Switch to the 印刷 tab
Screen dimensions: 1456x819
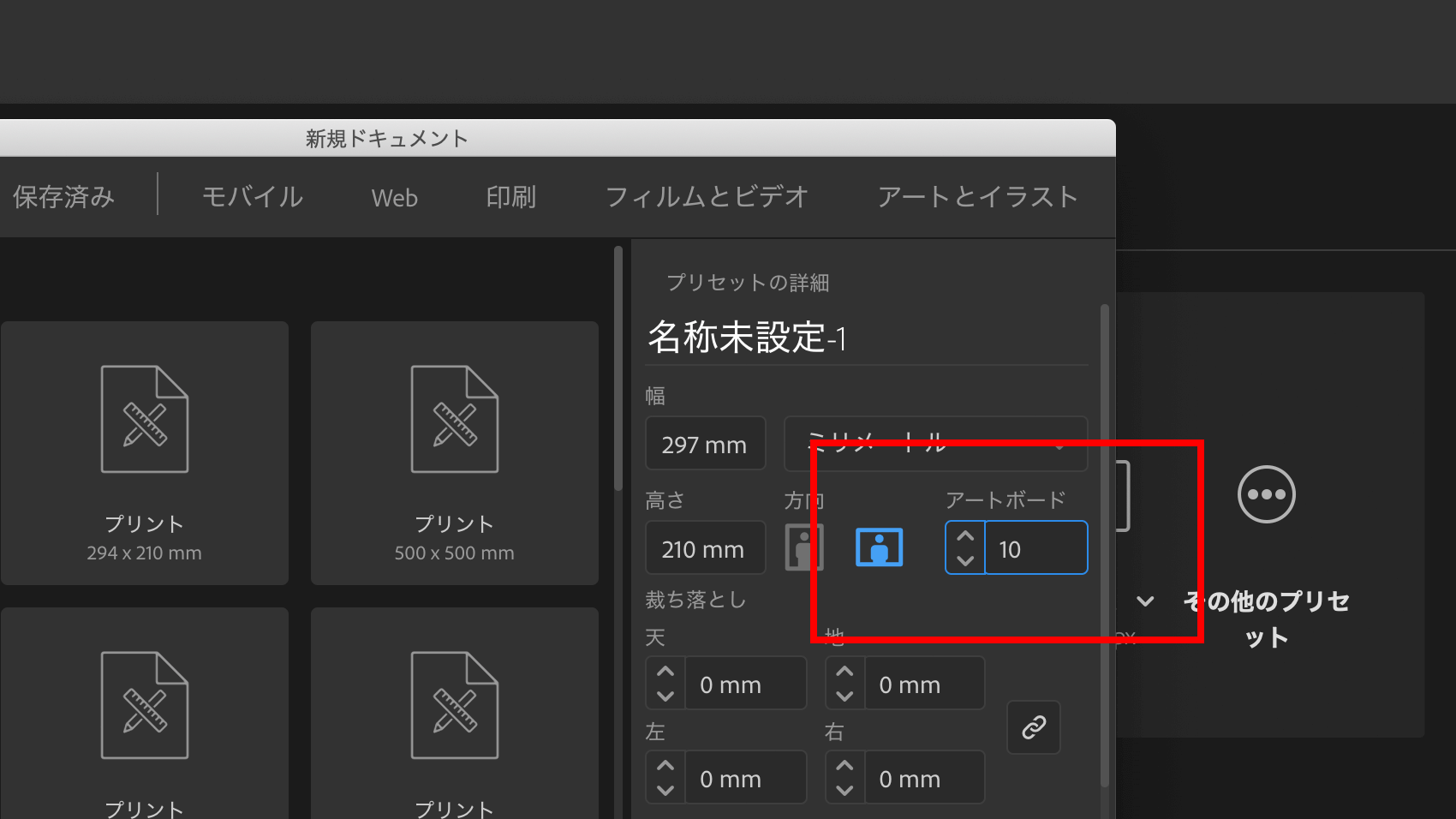click(510, 197)
